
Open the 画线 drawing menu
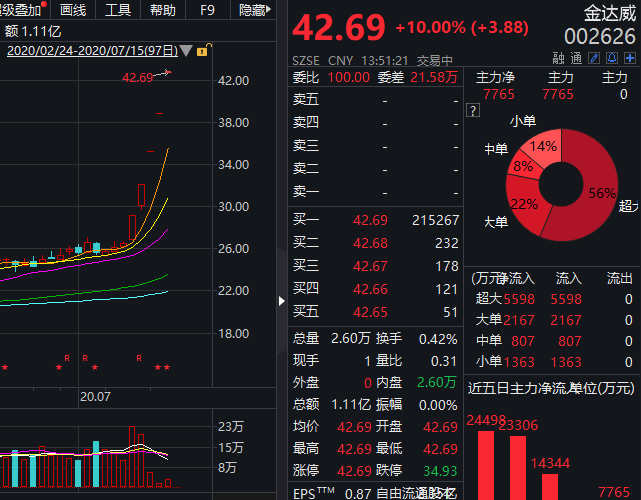[x=73, y=10]
